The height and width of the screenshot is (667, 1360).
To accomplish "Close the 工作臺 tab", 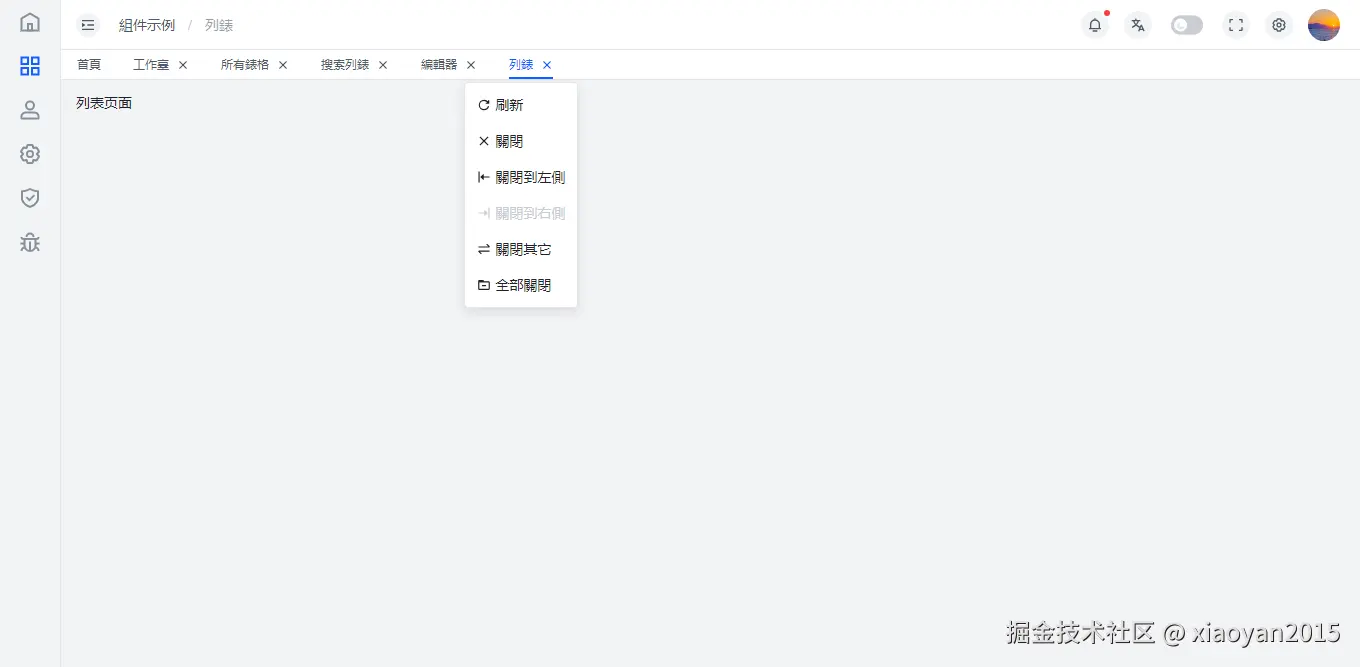I will point(183,65).
